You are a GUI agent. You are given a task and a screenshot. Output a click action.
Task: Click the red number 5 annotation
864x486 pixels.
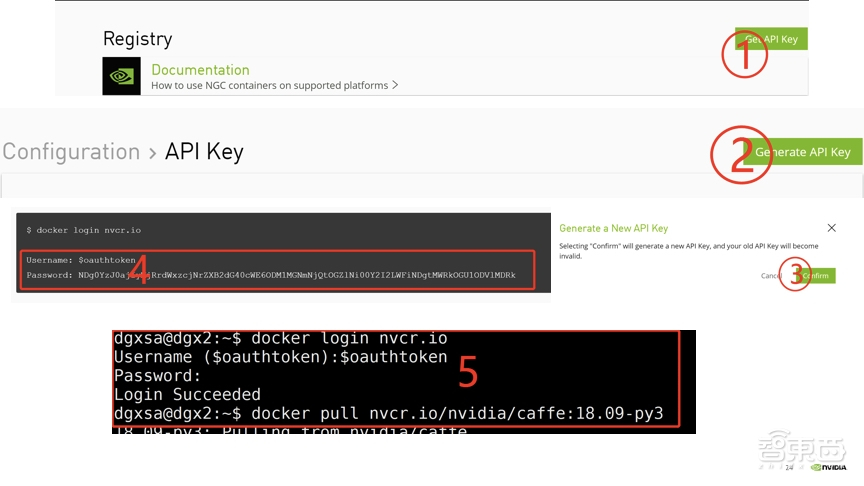coord(468,371)
